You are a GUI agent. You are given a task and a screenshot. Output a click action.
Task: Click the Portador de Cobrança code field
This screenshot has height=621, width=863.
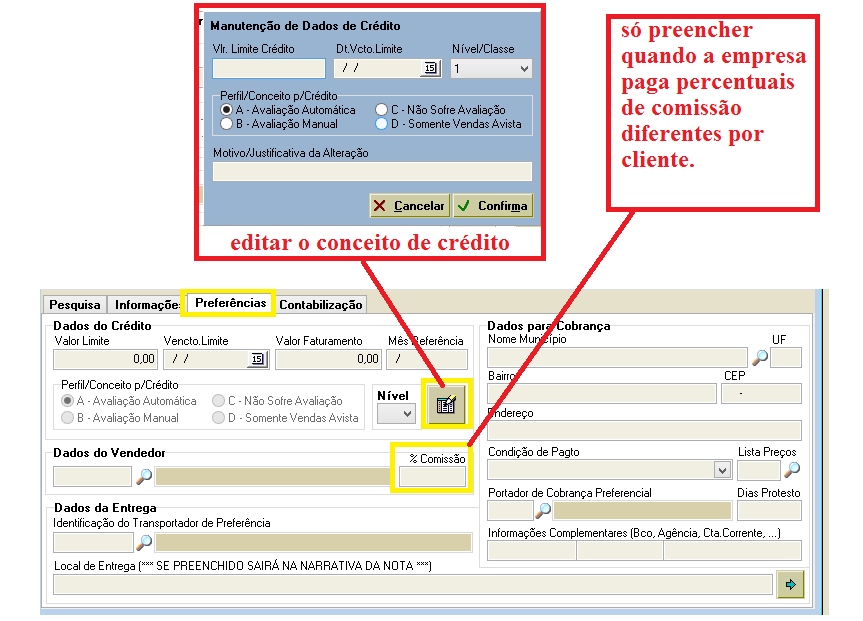(511, 510)
